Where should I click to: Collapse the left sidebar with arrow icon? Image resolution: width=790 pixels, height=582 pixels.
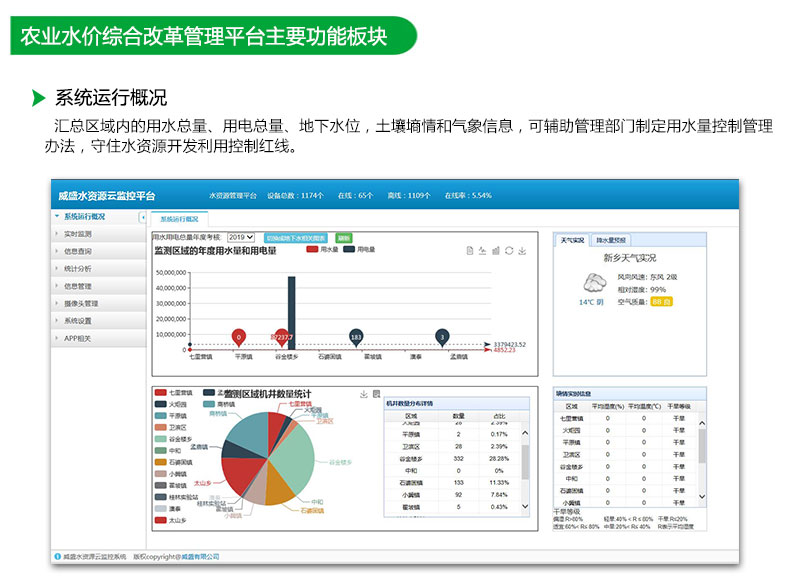pos(142,217)
